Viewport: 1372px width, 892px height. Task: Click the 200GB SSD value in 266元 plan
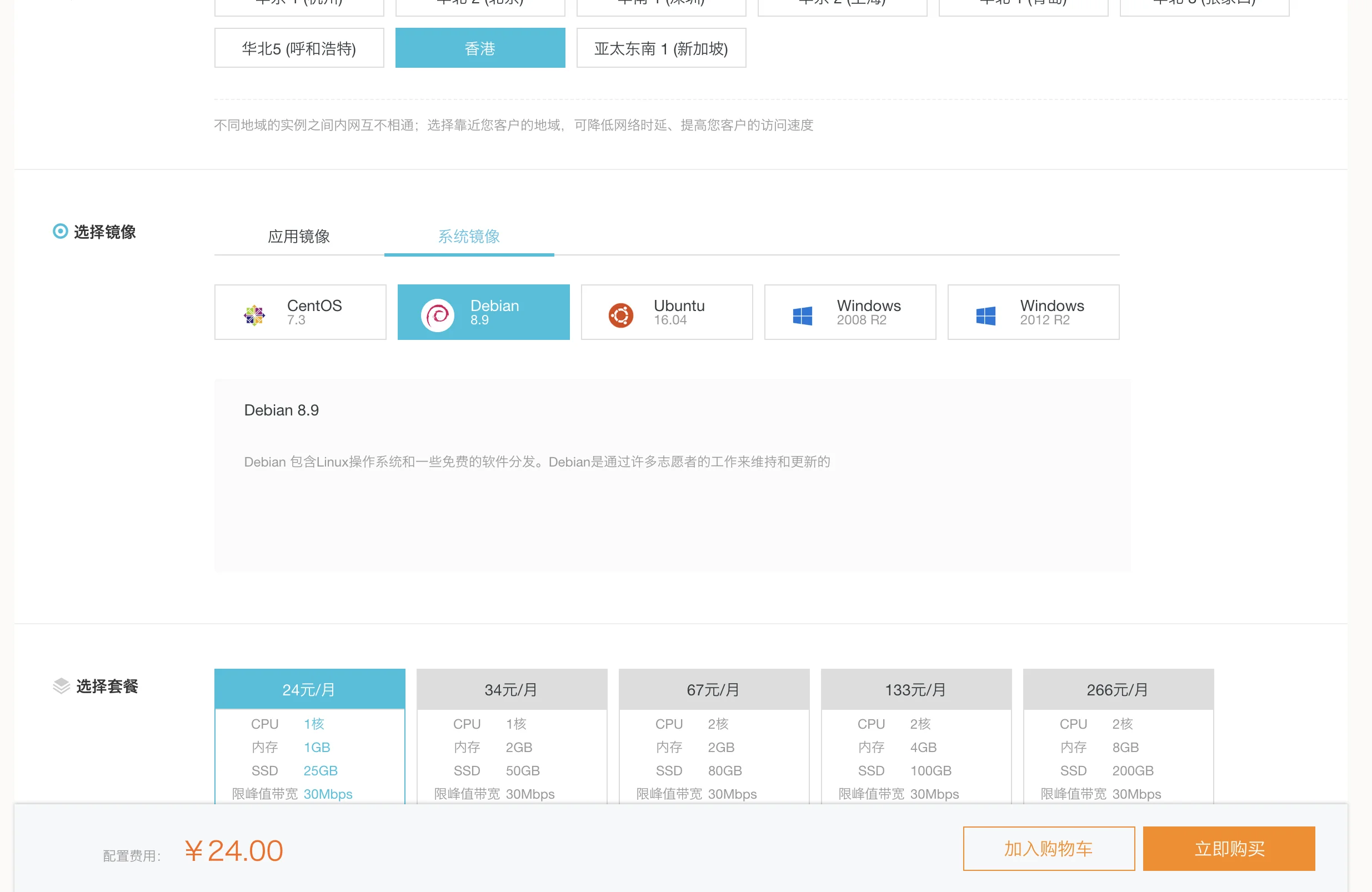point(1133,770)
